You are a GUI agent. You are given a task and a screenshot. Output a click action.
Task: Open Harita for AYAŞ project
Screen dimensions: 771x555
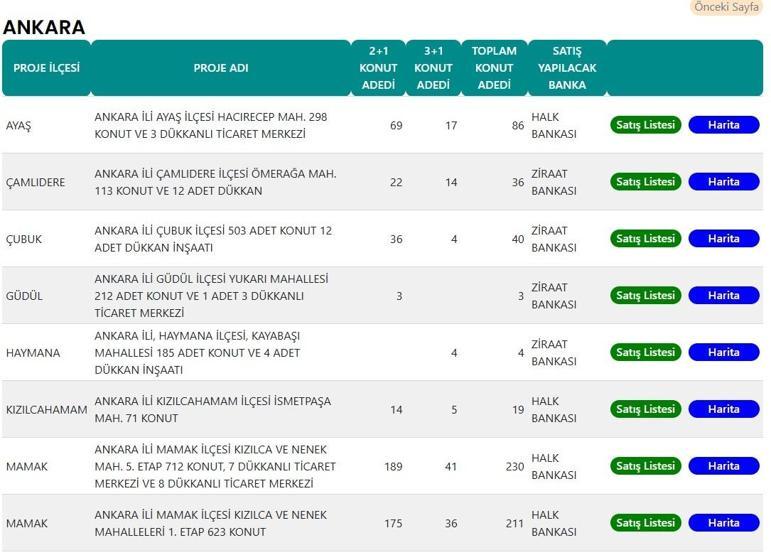point(724,125)
